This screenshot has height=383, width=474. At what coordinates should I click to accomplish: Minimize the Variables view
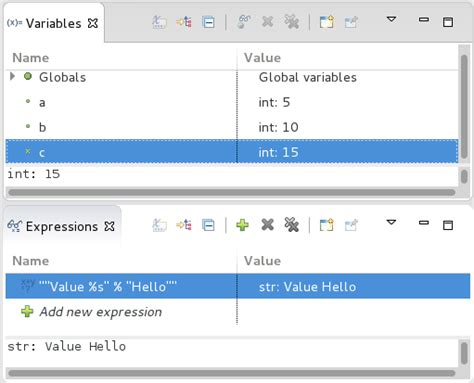(424, 20)
